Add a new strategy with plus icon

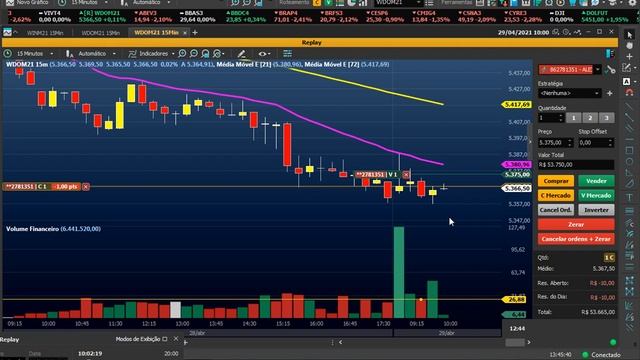[609, 93]
